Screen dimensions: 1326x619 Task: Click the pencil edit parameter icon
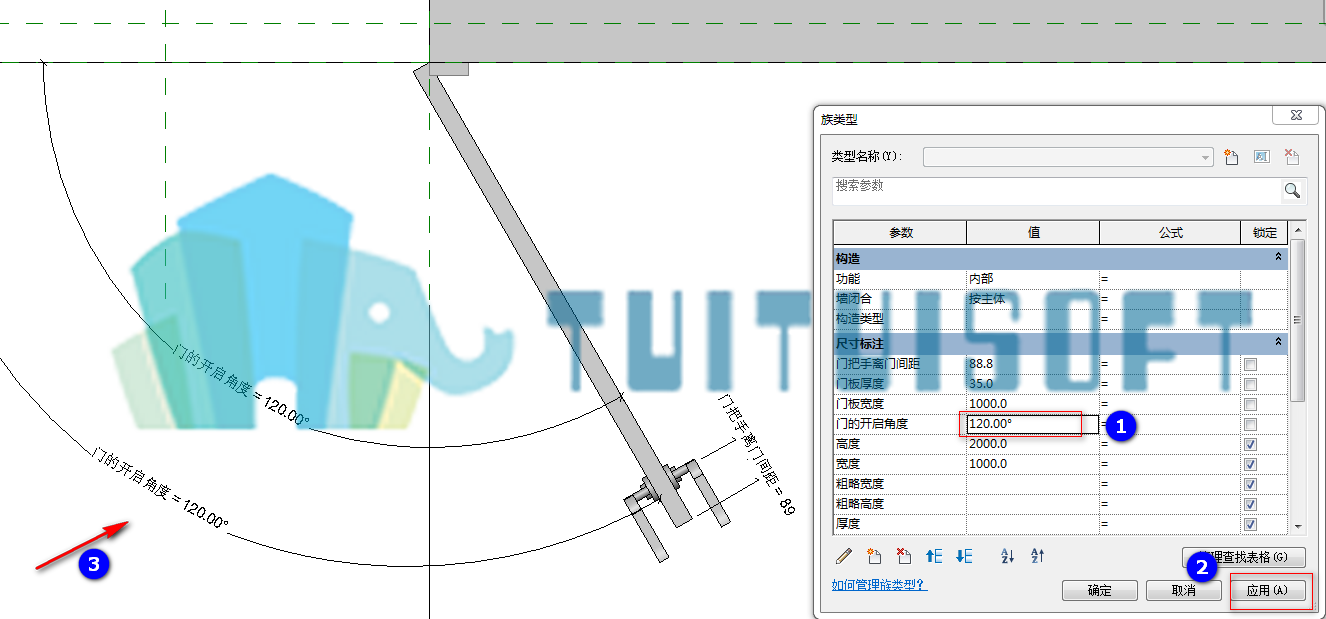click(845, 556)
